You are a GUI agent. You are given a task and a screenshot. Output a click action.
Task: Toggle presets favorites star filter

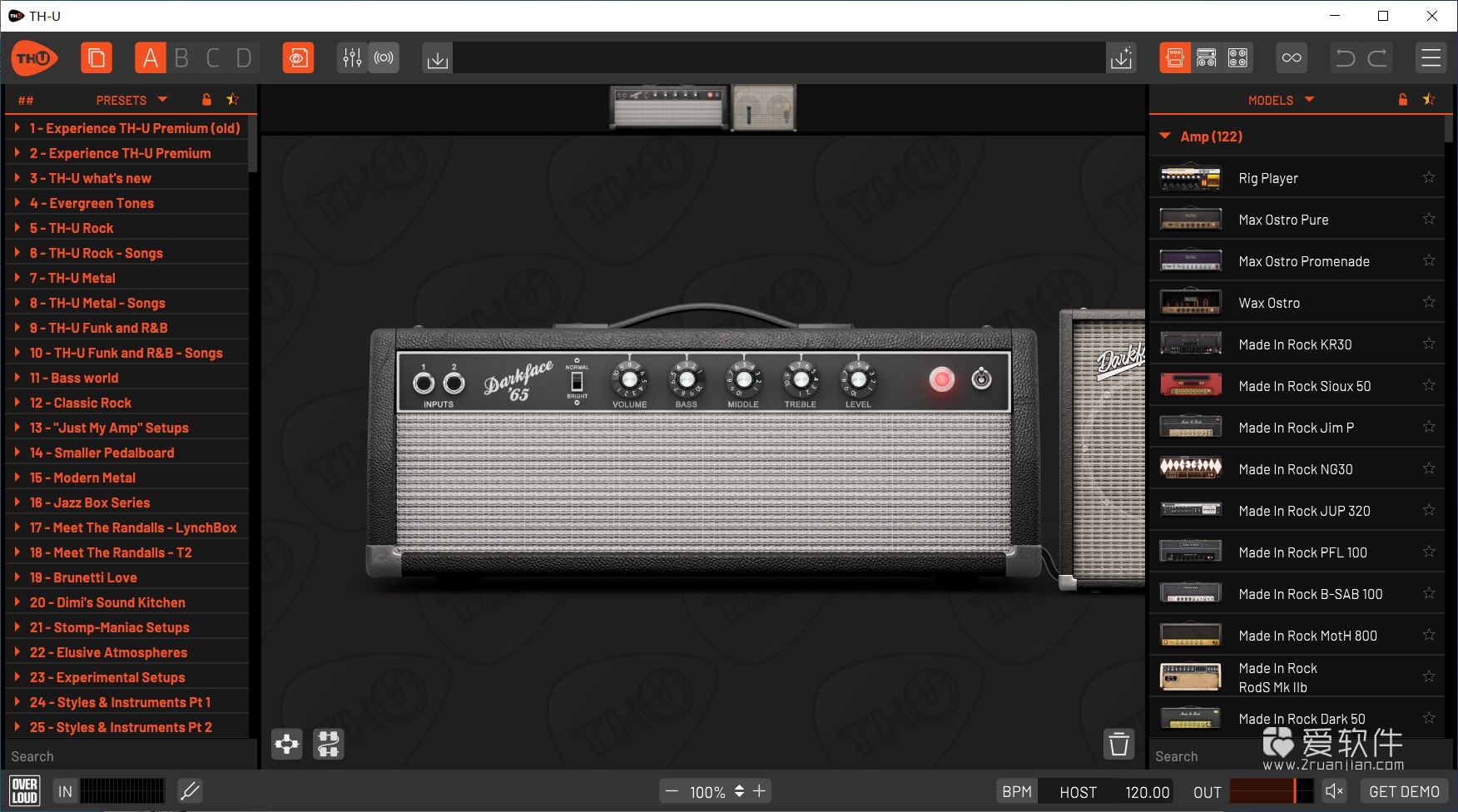coord(232,100)
